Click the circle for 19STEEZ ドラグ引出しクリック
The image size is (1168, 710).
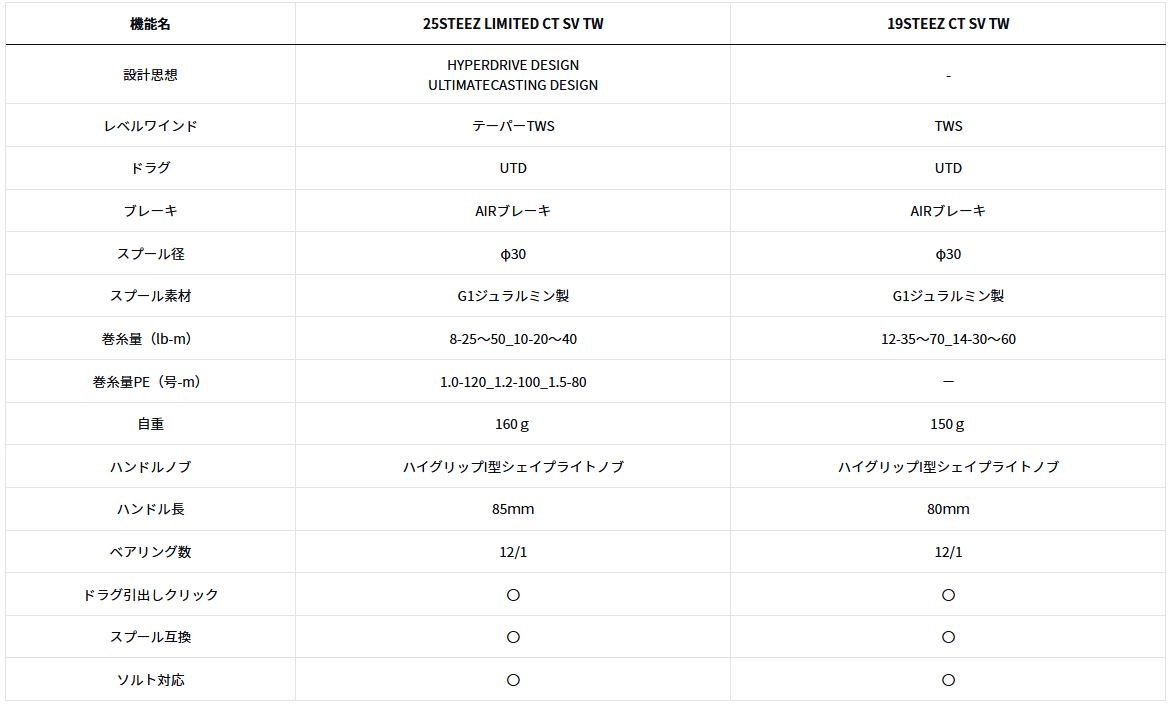(948, 595)
